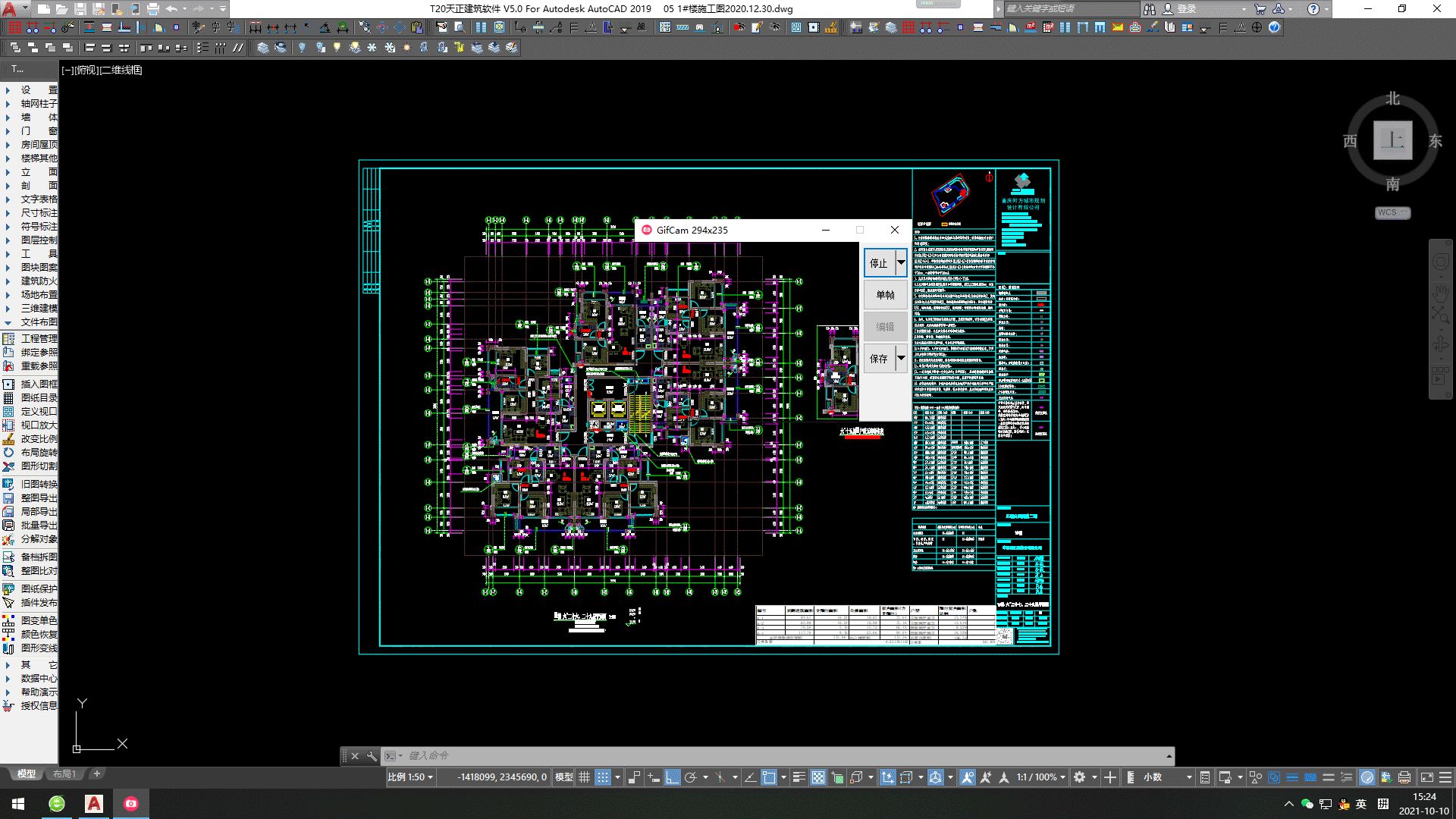Switch to the 布局1 layout tab
This screenshot has width=1456, height=819.
64,774
